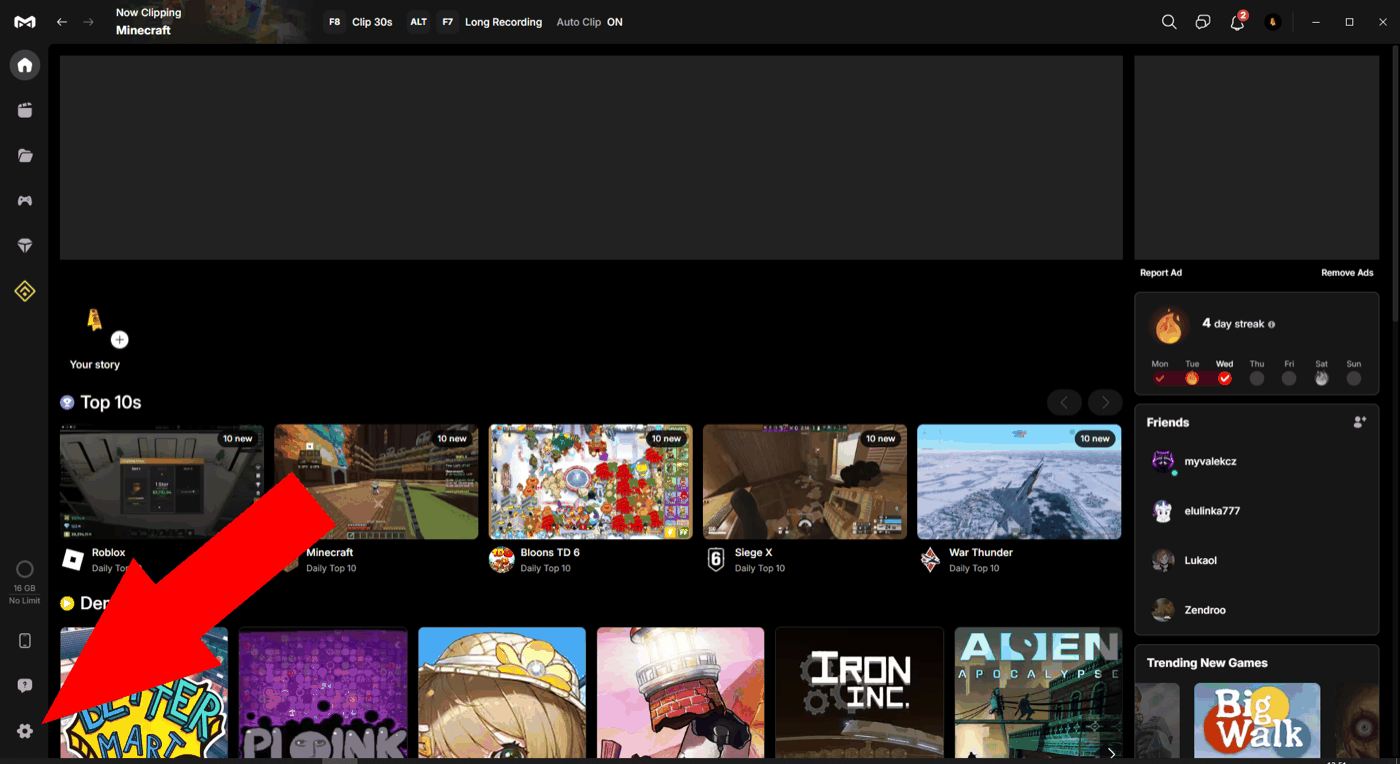The height and width of the screenshot is (764, 1400).
Task: Click the add friend icon in Friends panel
Action: click(x=1360, y=422)
